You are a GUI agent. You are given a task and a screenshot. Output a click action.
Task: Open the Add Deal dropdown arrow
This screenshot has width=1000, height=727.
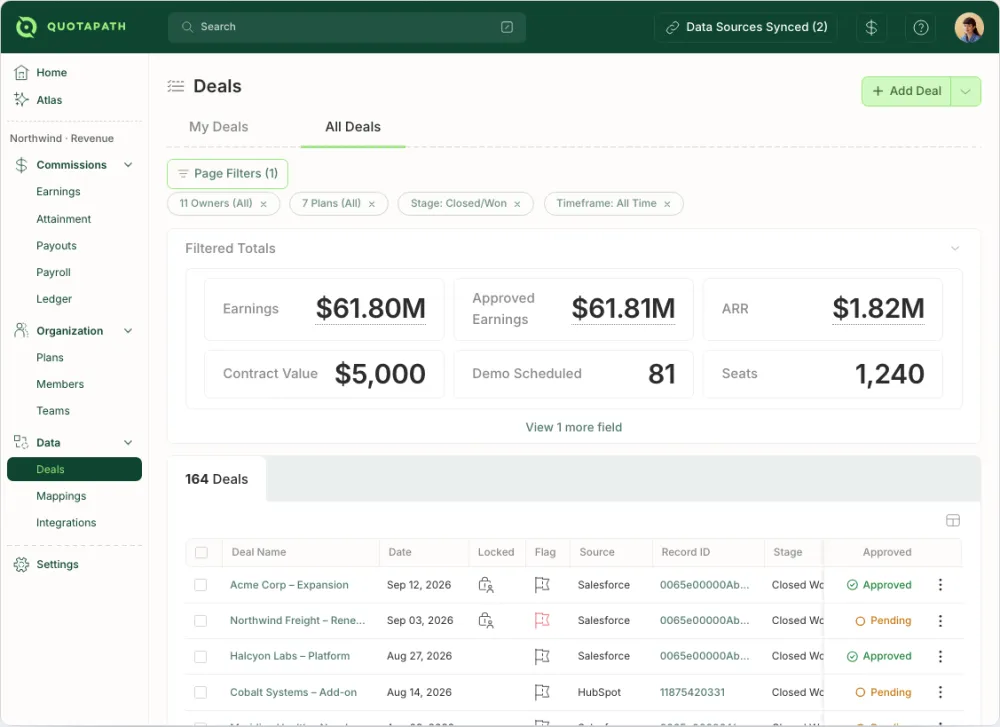coord(966,91)
